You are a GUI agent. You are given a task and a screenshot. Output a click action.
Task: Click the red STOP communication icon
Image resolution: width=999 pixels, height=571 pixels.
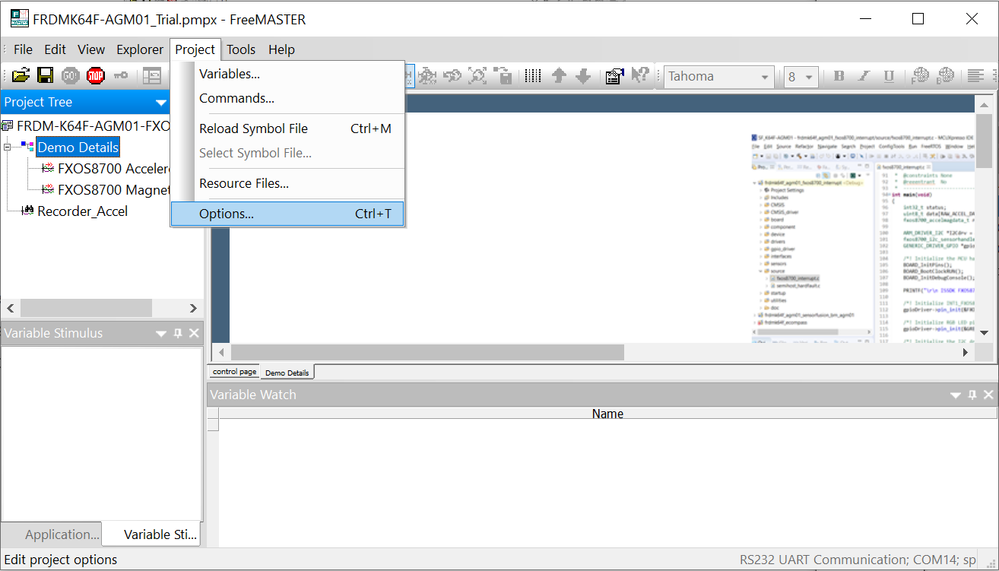tap(95, 76)
